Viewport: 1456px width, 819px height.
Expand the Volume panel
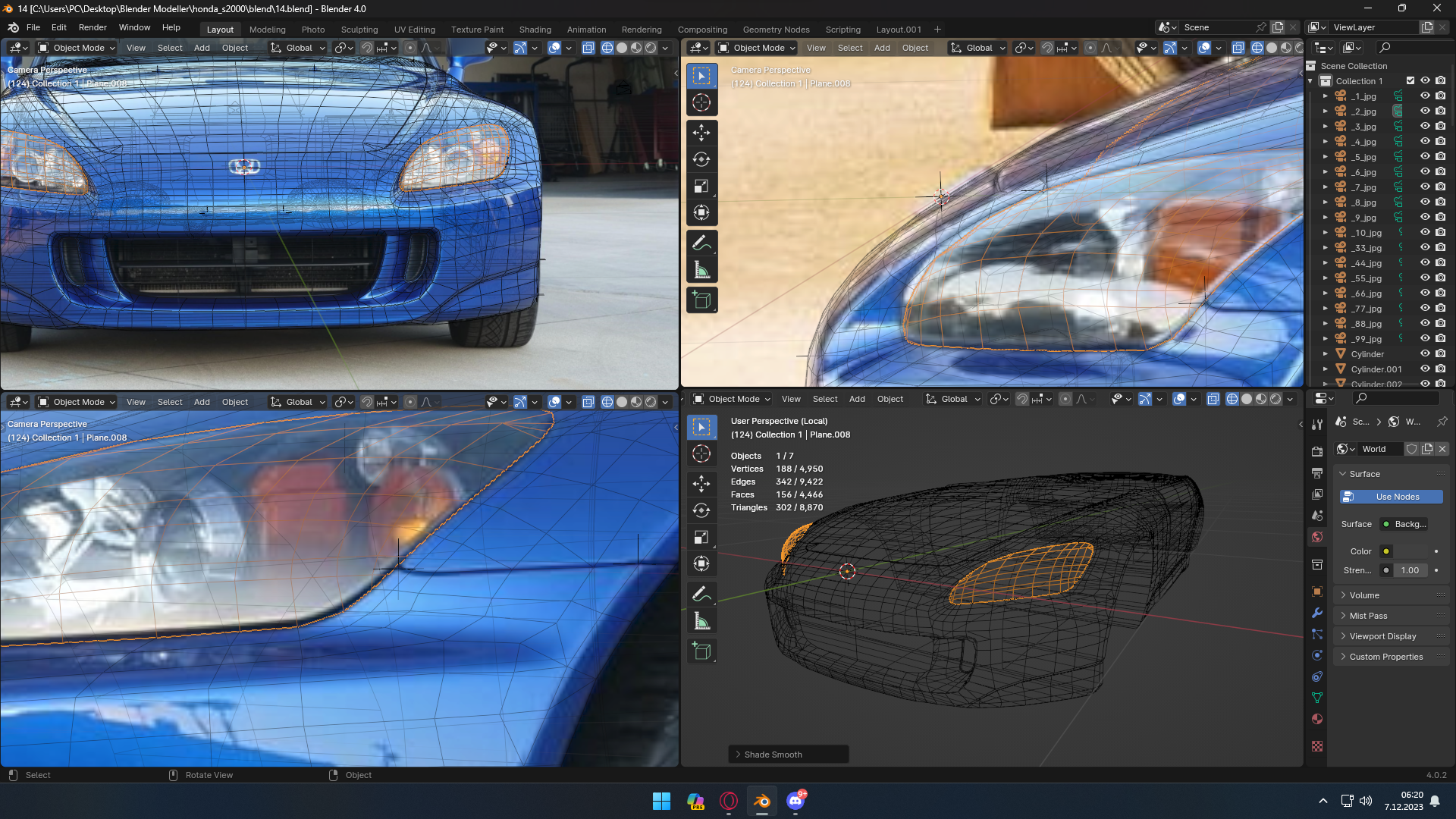click(1364, 595)
